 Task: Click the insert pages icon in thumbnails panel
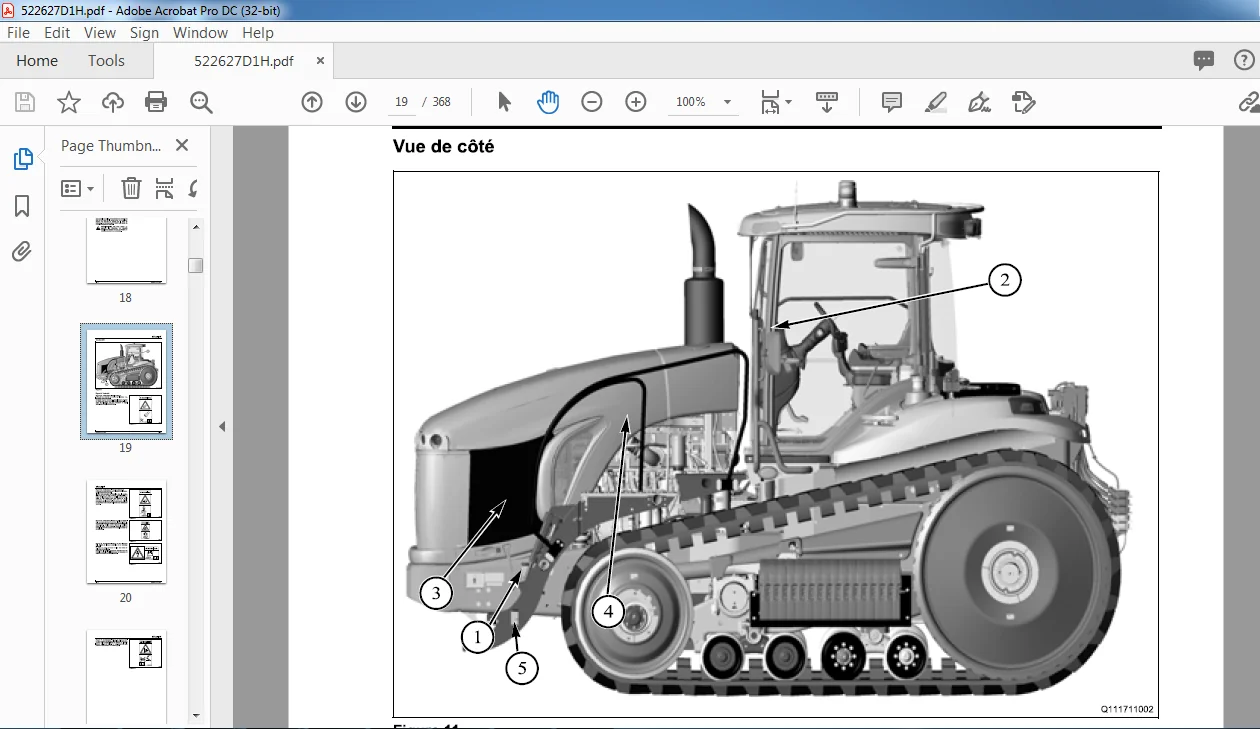pyautogui.click(x=164, y=188)
